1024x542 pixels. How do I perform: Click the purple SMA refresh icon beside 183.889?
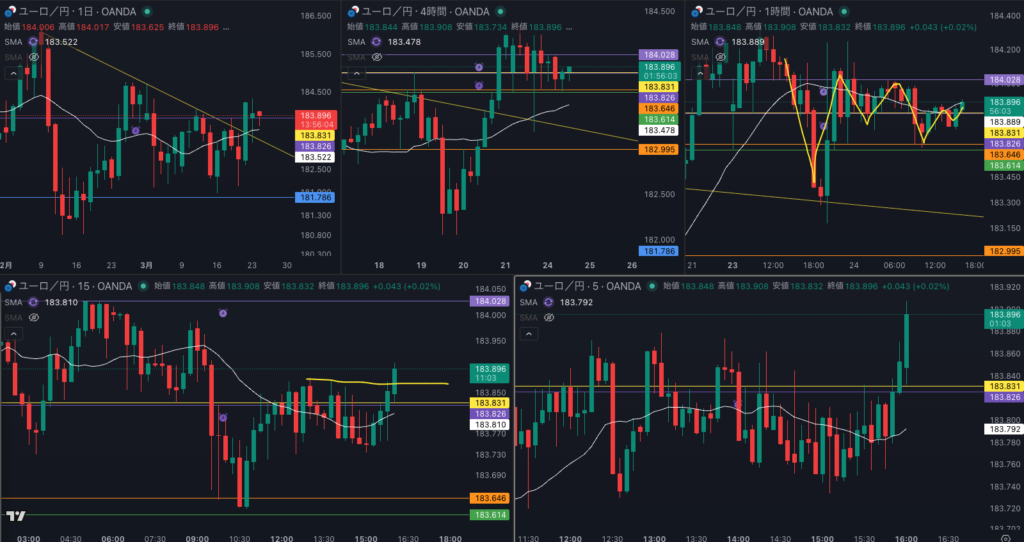[720, 42]
